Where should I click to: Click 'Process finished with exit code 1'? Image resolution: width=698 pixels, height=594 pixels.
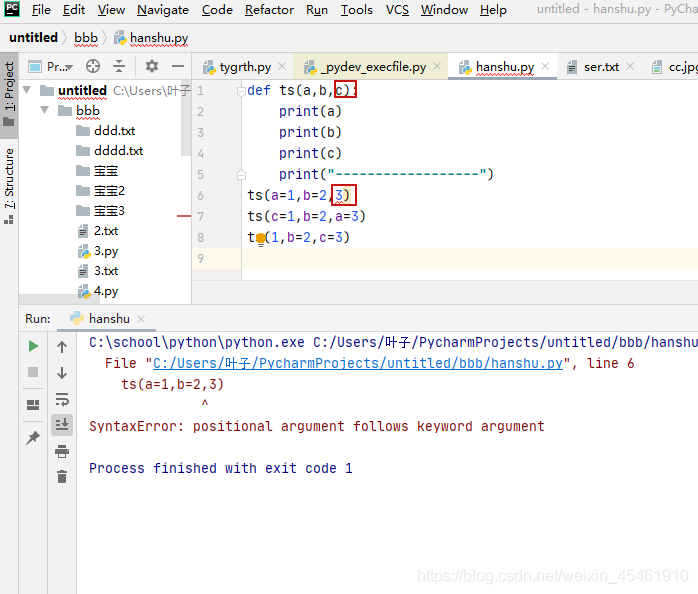click(x=221, y=468)
